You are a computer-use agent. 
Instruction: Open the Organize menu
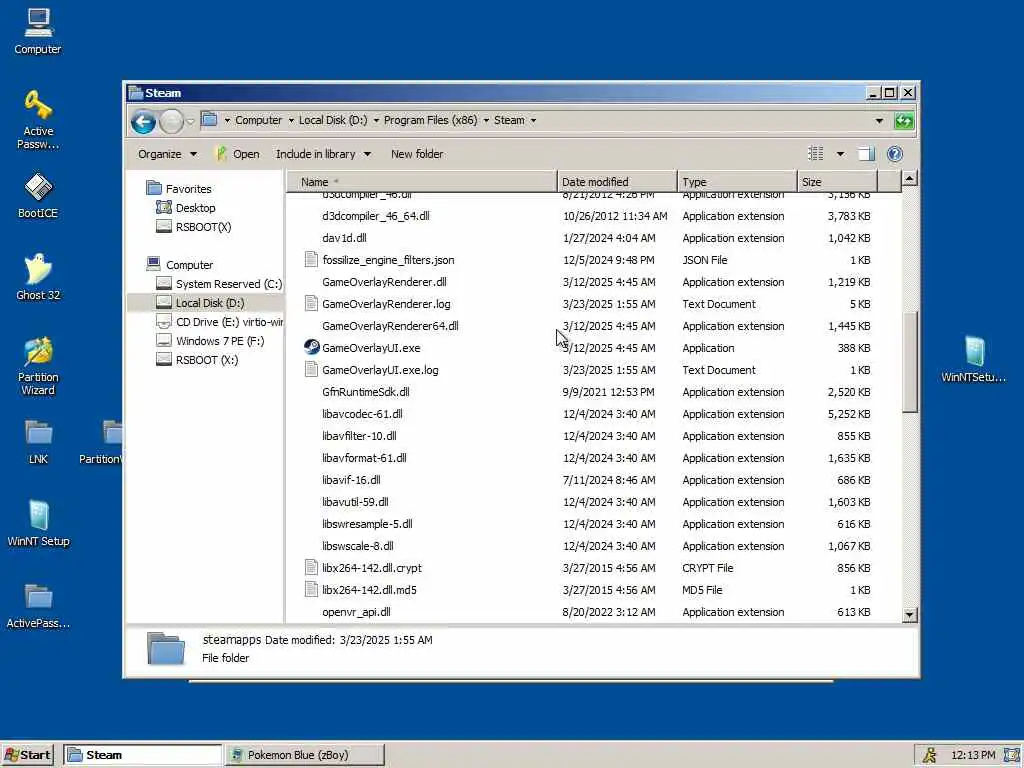pyautogui.click(x=167, y=154)
